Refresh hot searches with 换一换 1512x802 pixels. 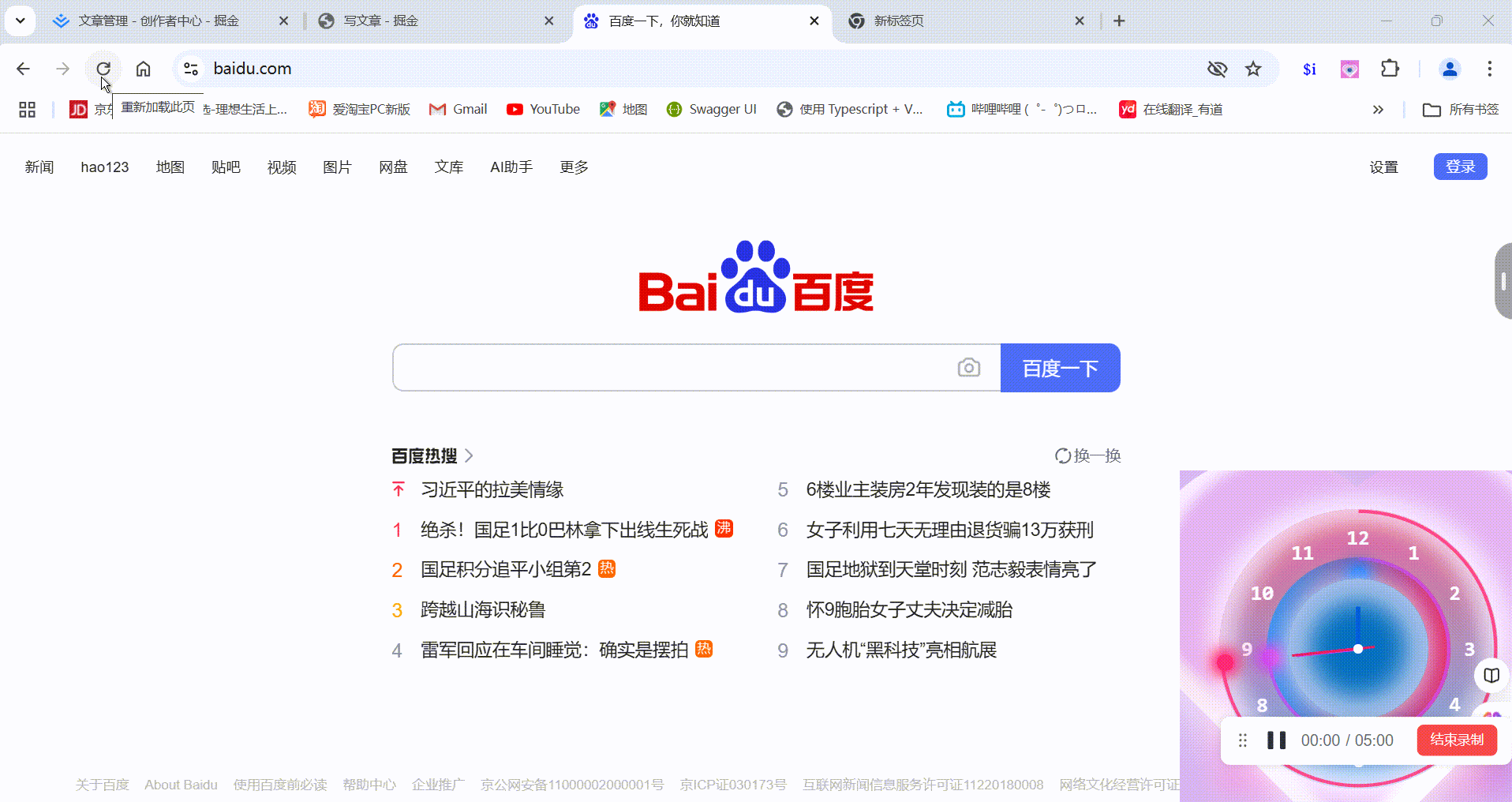coord(1088,455)
